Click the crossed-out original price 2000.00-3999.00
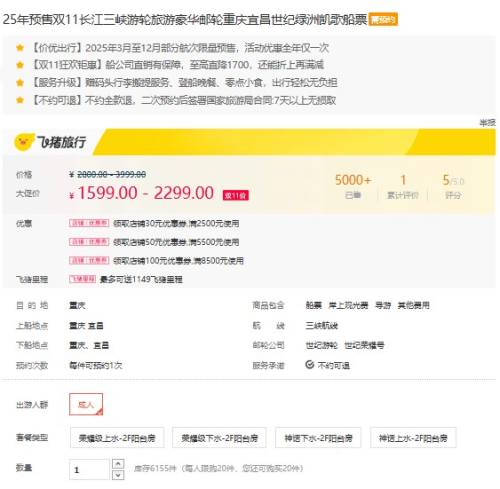Screen dimensions: 500x489 tap(111, 174)
